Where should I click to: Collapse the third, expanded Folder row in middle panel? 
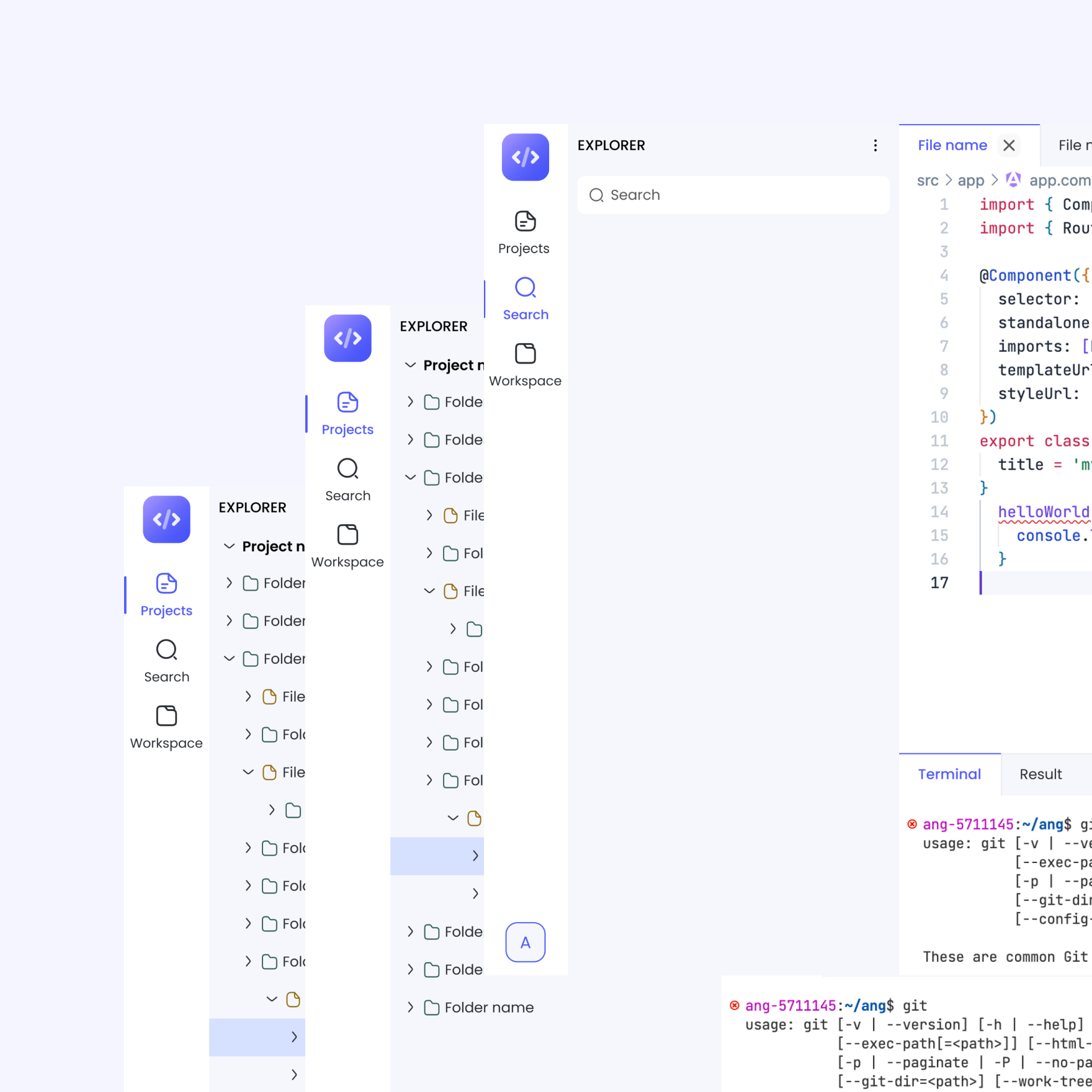click(x=410, y=477)
